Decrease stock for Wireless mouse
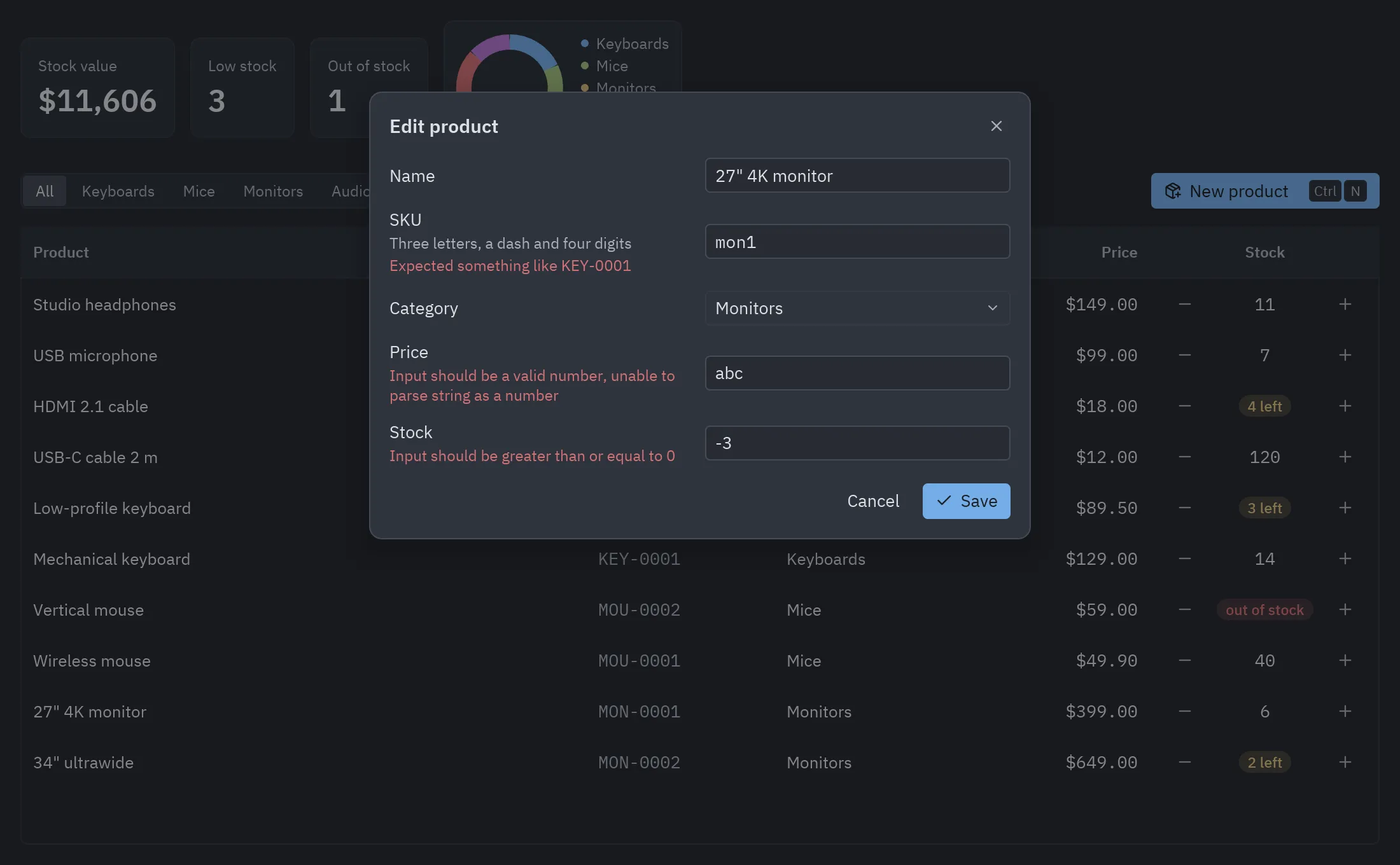1400x865 pixels. tap(1184, 660)
